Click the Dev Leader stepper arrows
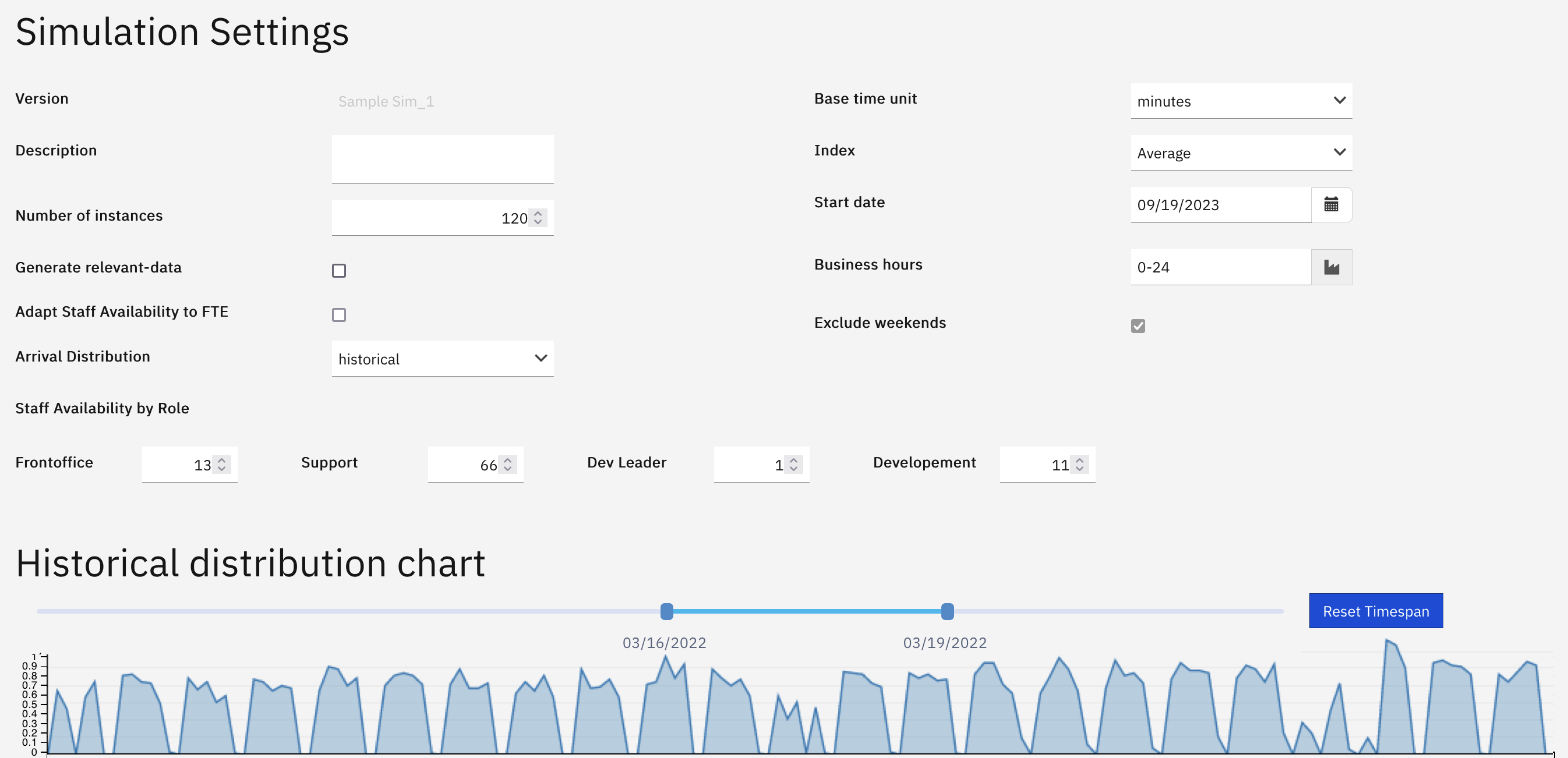This screenshot has height=758, width=1568. pyautogui.click(x=793, y=465)
